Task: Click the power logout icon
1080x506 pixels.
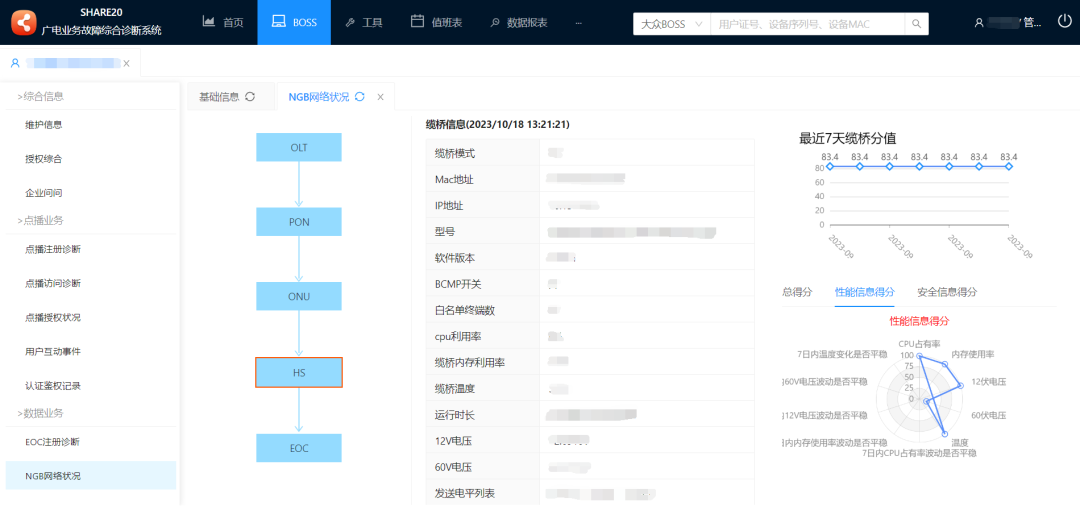Action: click(1064, 21)
